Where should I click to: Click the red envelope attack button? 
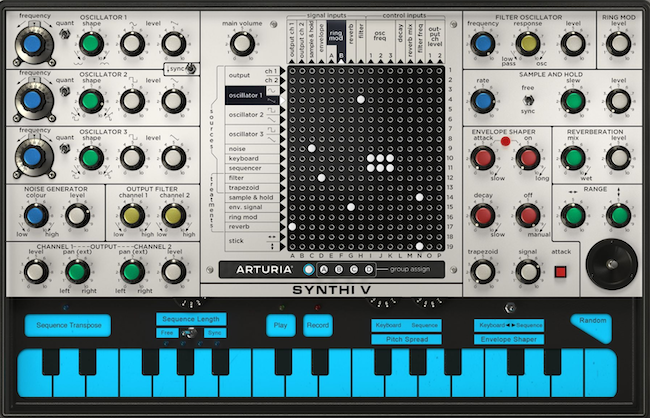(561, 271)
